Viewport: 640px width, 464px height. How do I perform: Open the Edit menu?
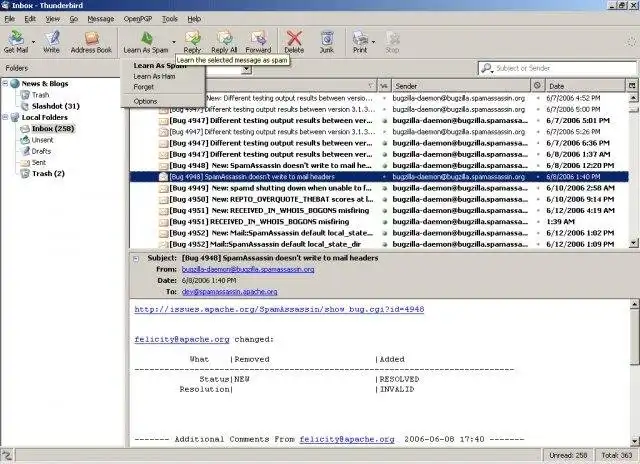[x=30, y=19]
